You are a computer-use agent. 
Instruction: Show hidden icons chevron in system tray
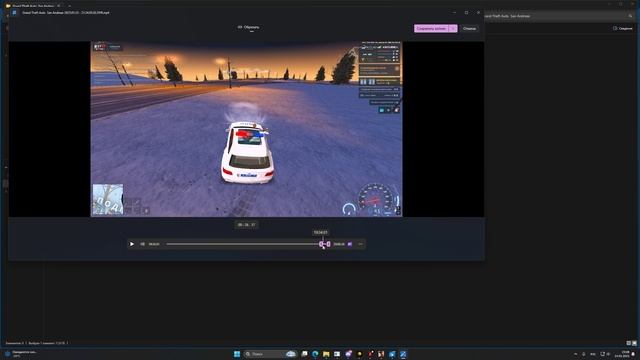(576, 354)
